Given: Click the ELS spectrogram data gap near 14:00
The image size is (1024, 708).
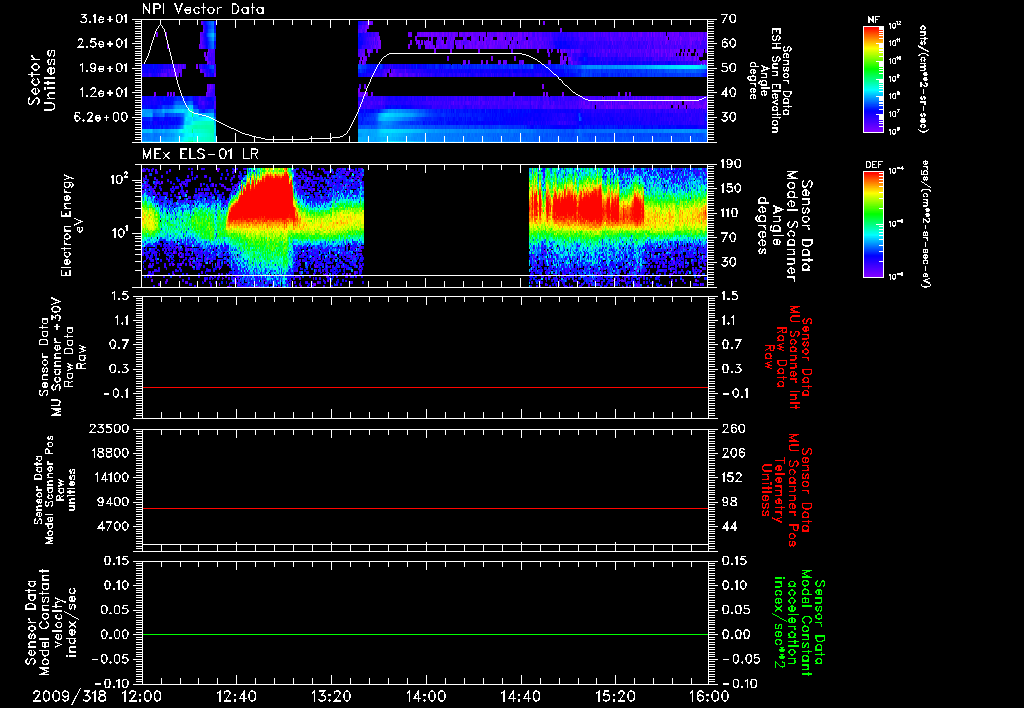Looking at the screenshot, I should click(x=446, y=225).
